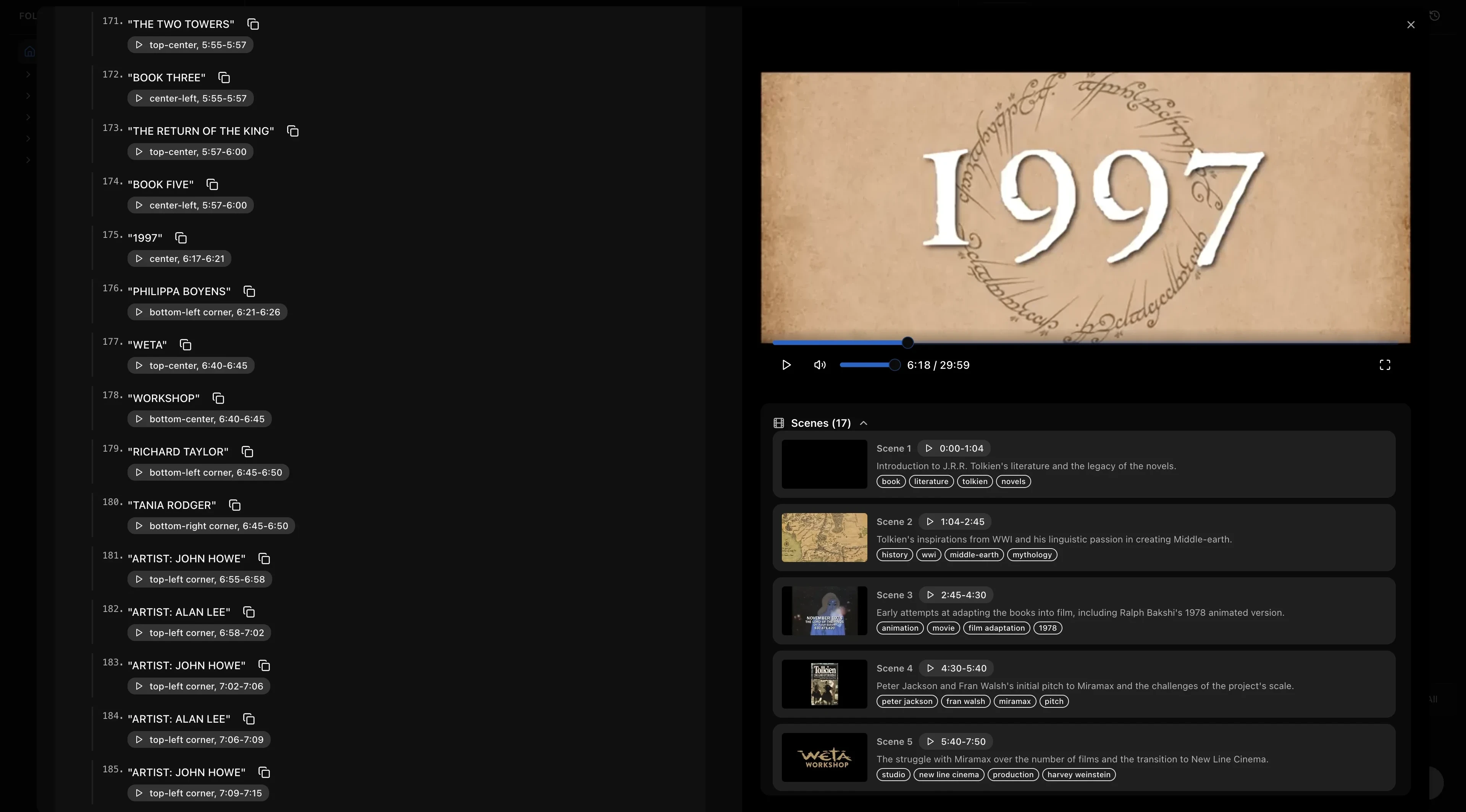This screenshot has width=1466, height=812.
Task: Play the "BOOK FIVE" text occurrence
Action: 139,205
